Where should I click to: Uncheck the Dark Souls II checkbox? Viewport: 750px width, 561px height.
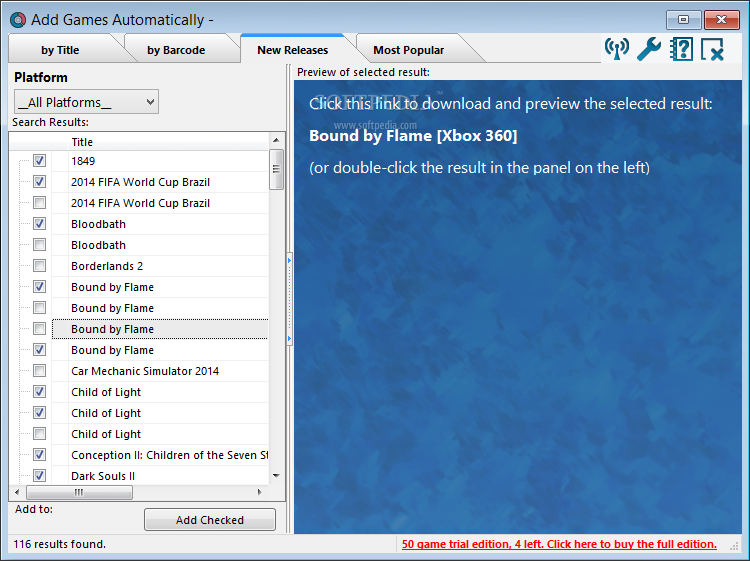(39, 476)
